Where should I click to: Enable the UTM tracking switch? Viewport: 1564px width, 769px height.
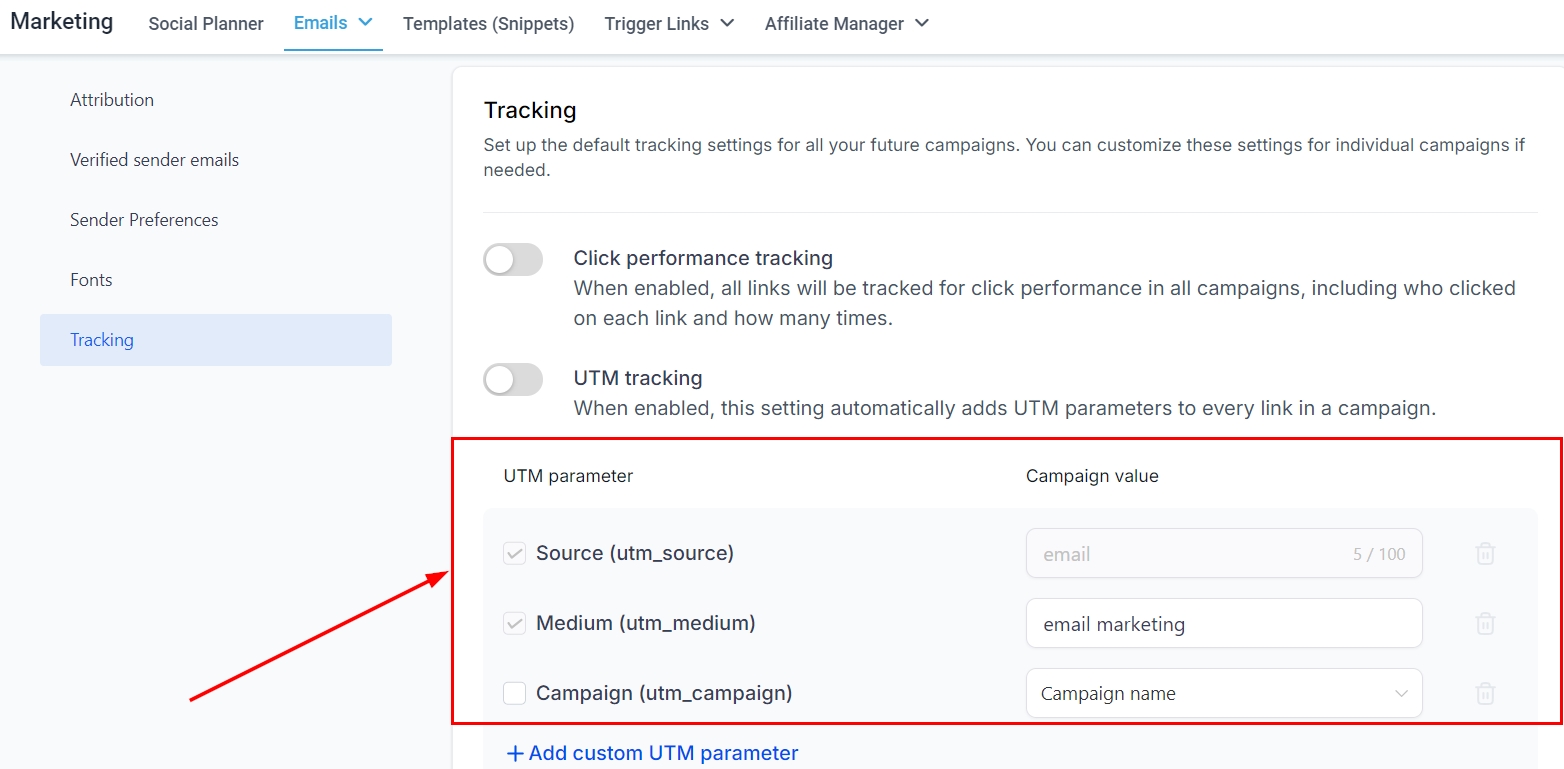[513, 380]
